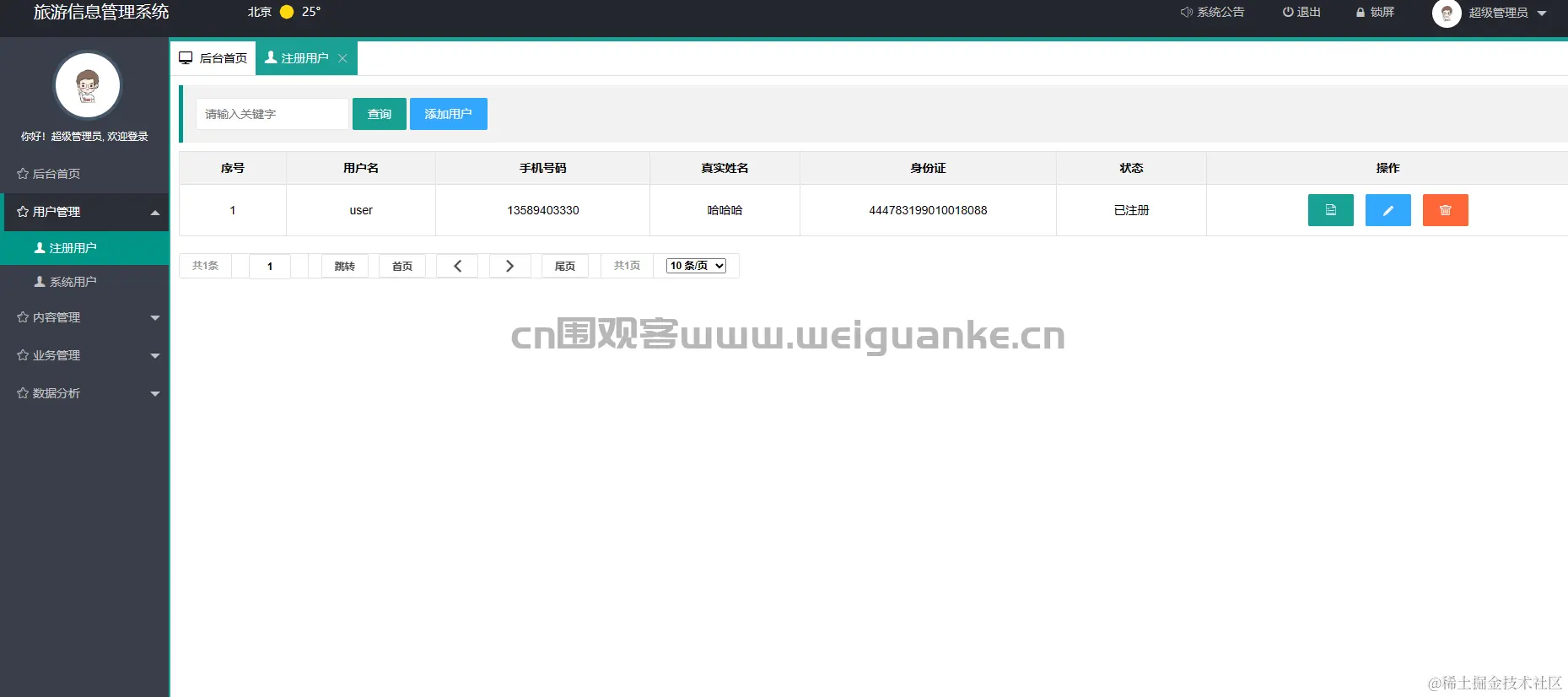Click the top-right admin avatar
The width and height of the screenshot is (1568, 697).
tap(1447, 13)
